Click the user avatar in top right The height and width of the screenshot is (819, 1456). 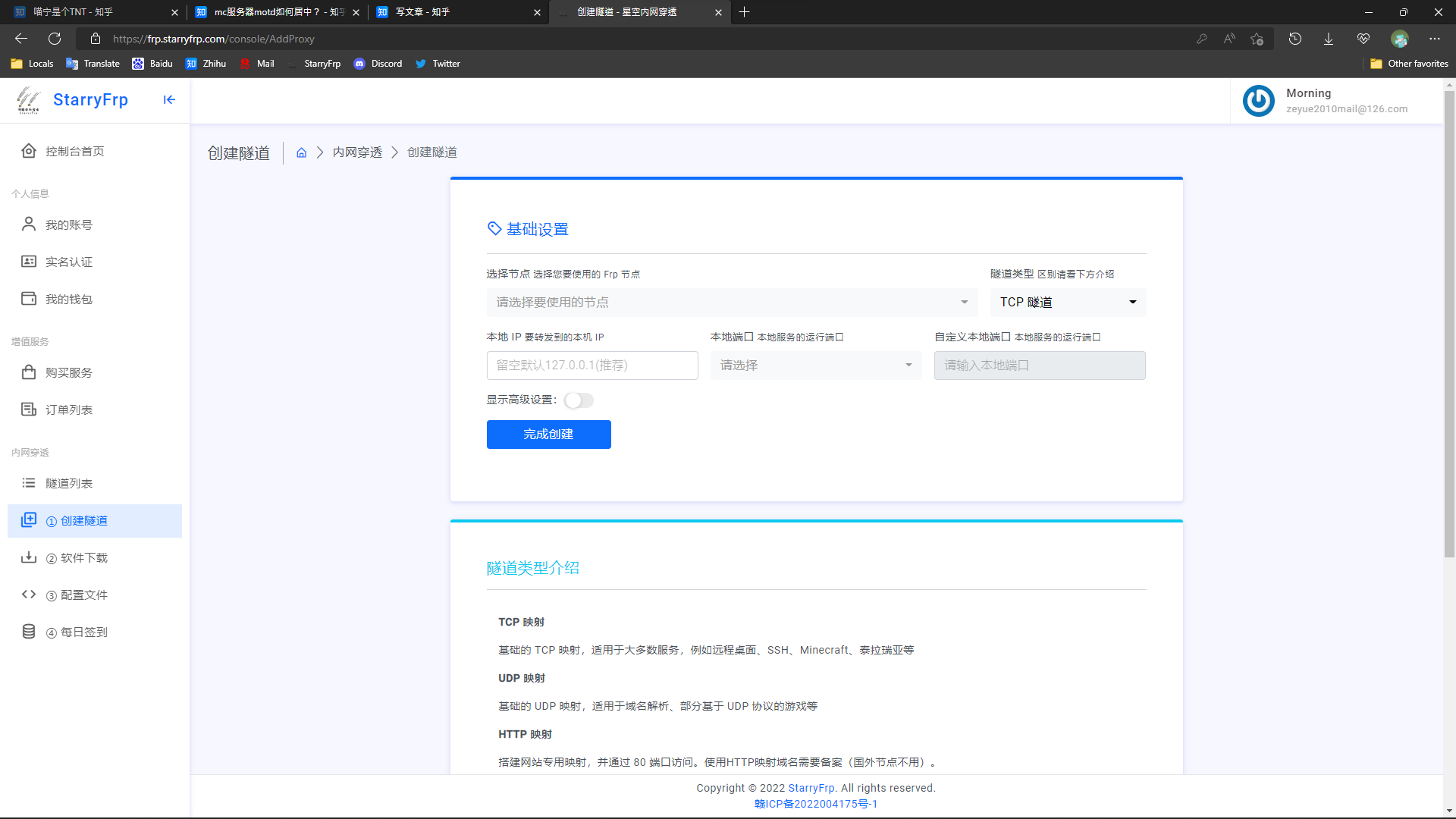[x=1259, y=100]
